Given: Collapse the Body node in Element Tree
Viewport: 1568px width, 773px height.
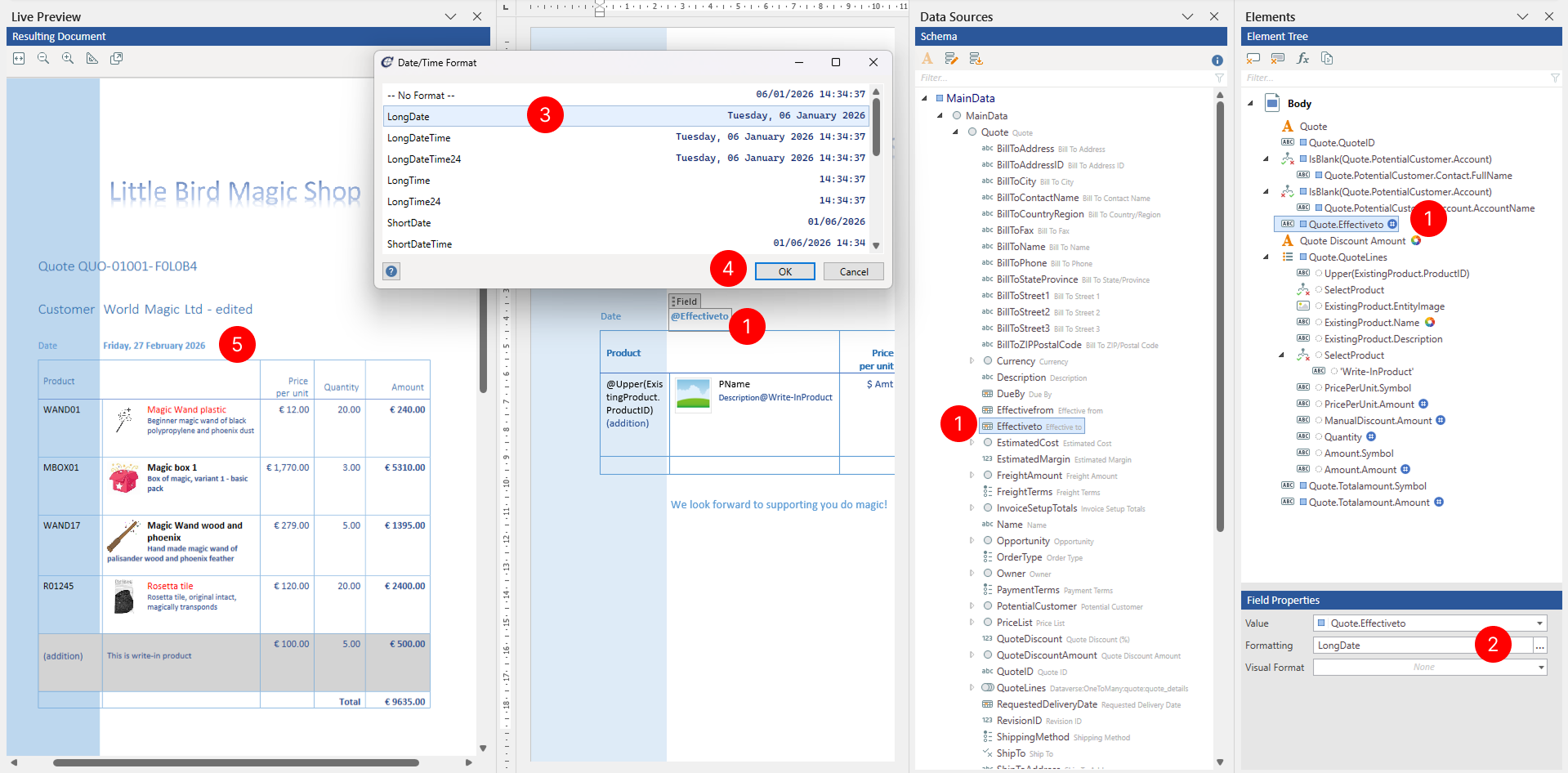Looking at the screenshot, I should pyautogui.click(x=1250, y=104).
